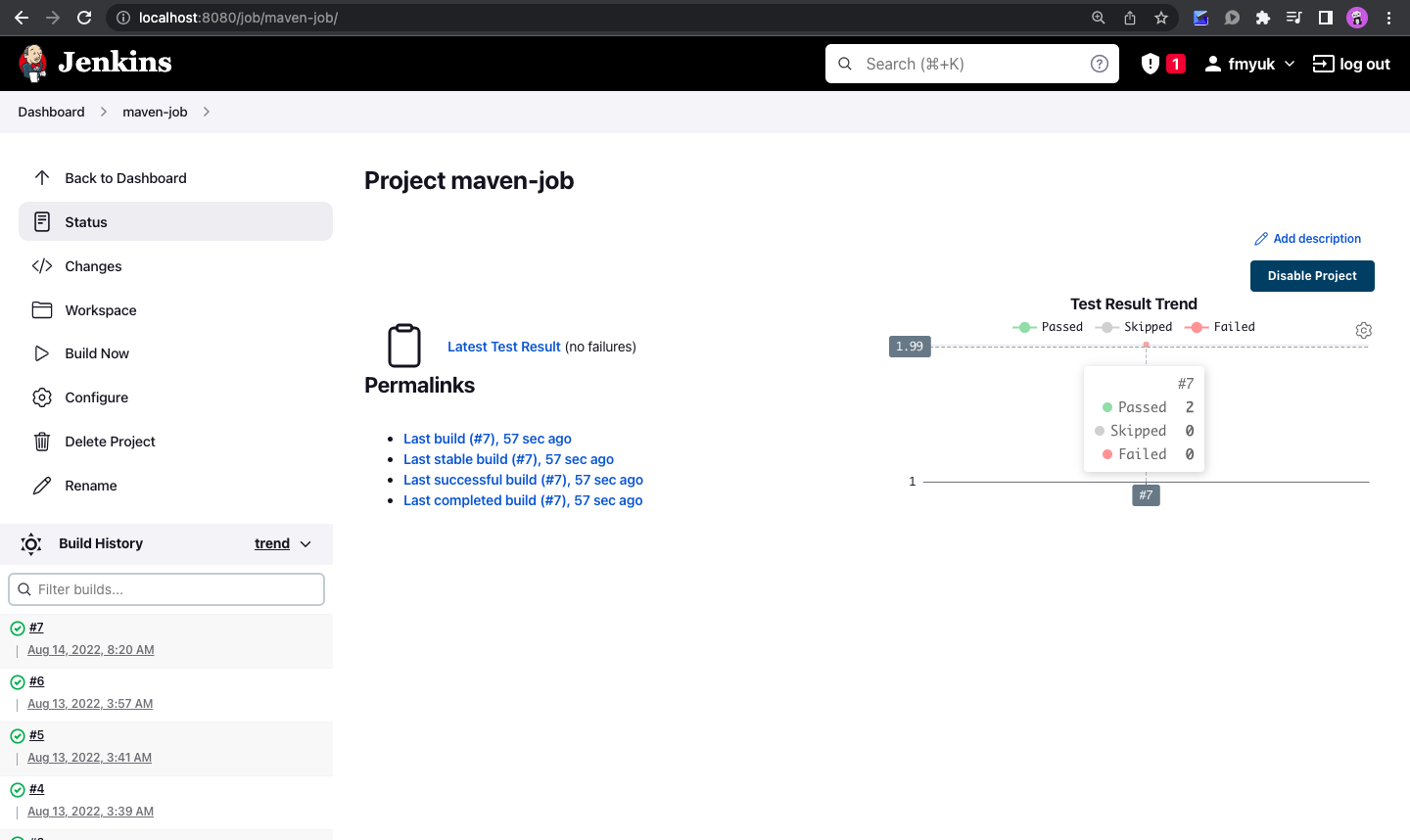
Task: Click the Disable Project button
Action: click(1312, 275)
